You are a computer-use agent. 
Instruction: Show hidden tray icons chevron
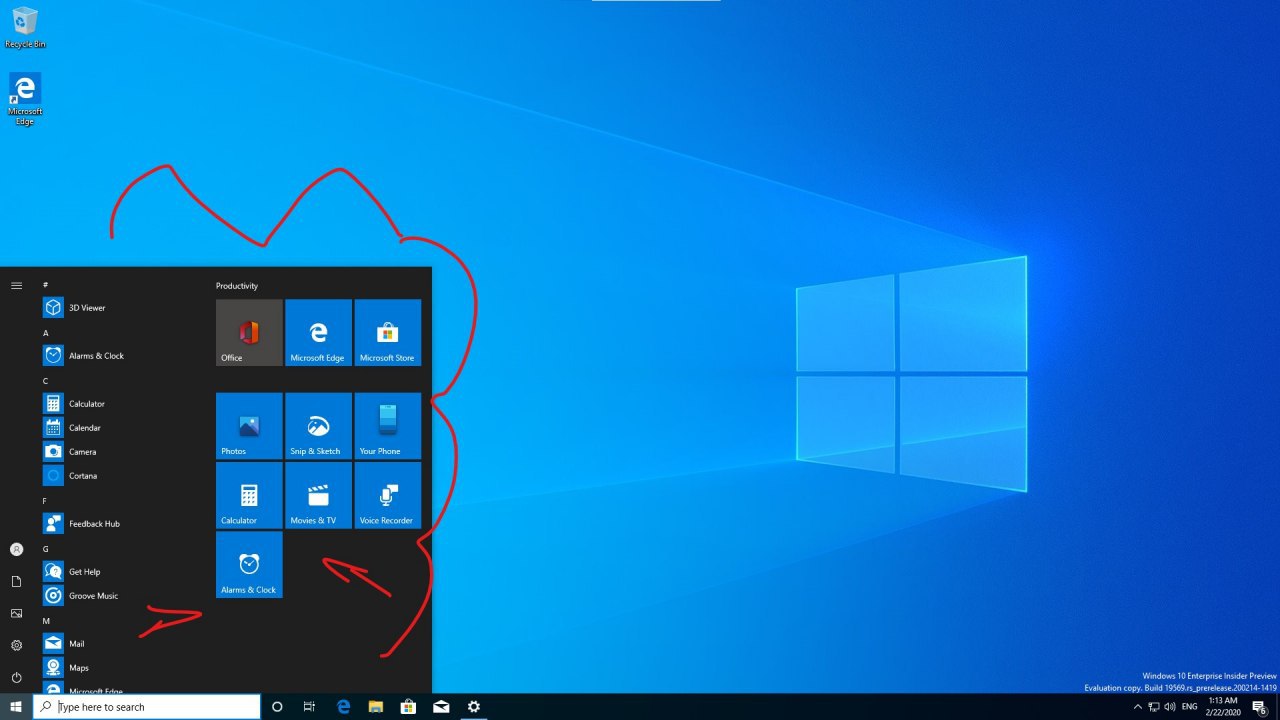[x=1137, y=707]
